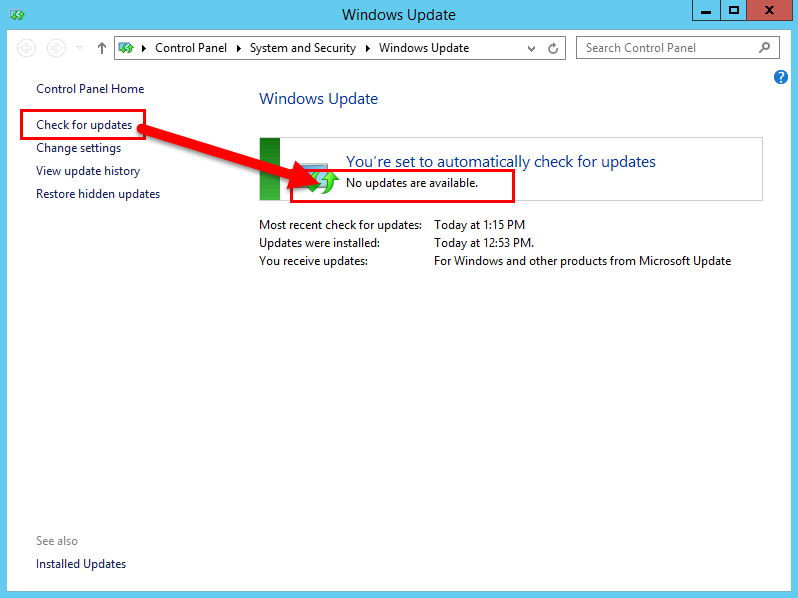Click the update status shield icon
This screenshot has height=598, width=798.
(317, 178)
